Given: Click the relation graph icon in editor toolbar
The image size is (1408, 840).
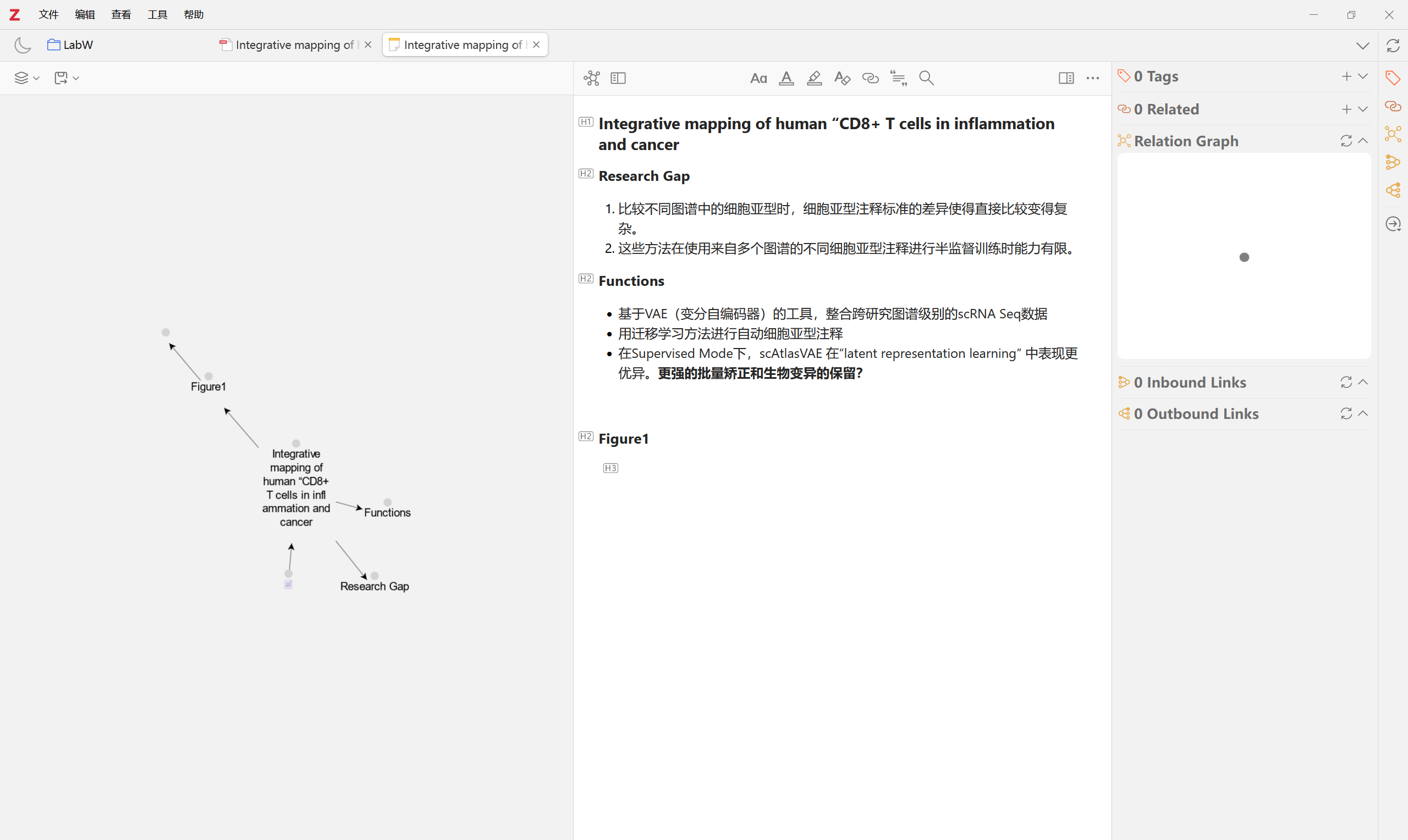Looking at the screenshot, I should (592, 78).
